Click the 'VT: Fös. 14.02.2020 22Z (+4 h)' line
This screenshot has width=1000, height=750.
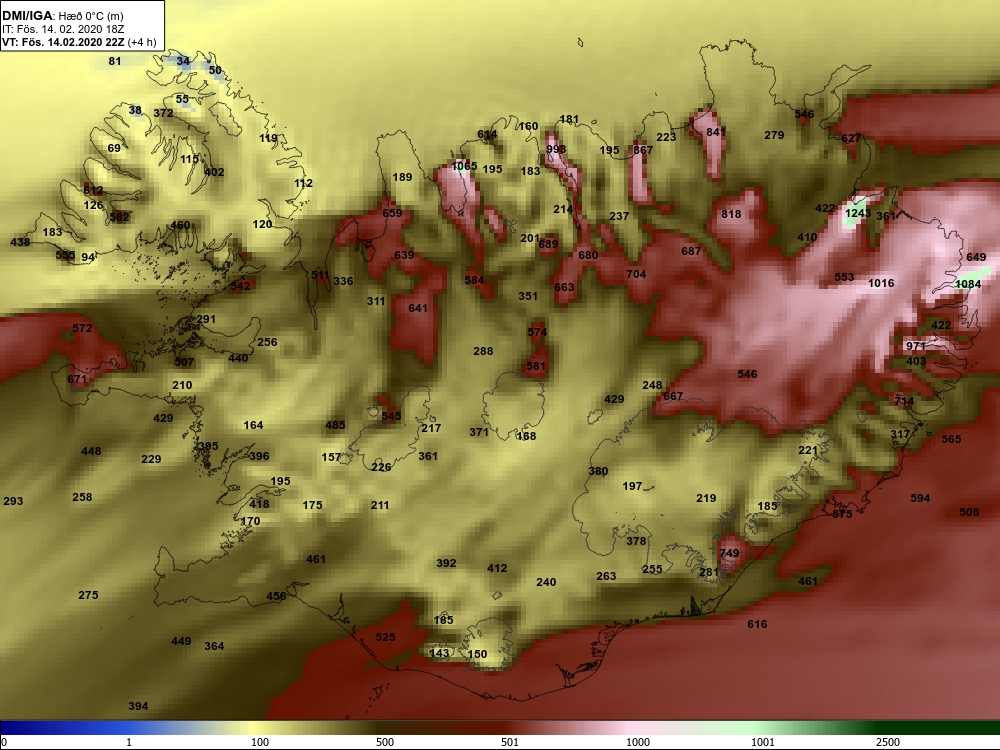(x=78, y=42)
